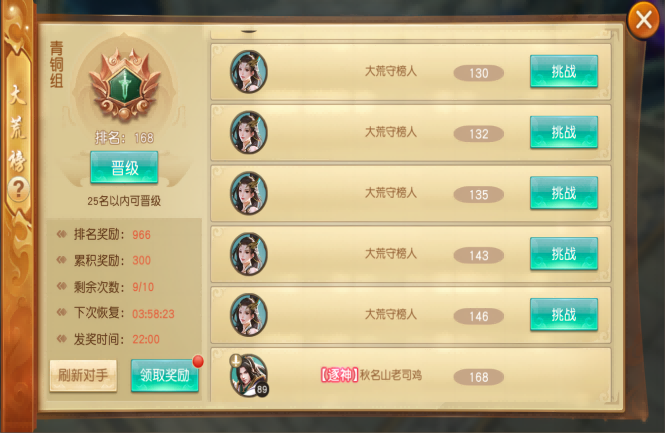Challenge the rank 130 opponent
665x433 pixels.
coord(564,71)
